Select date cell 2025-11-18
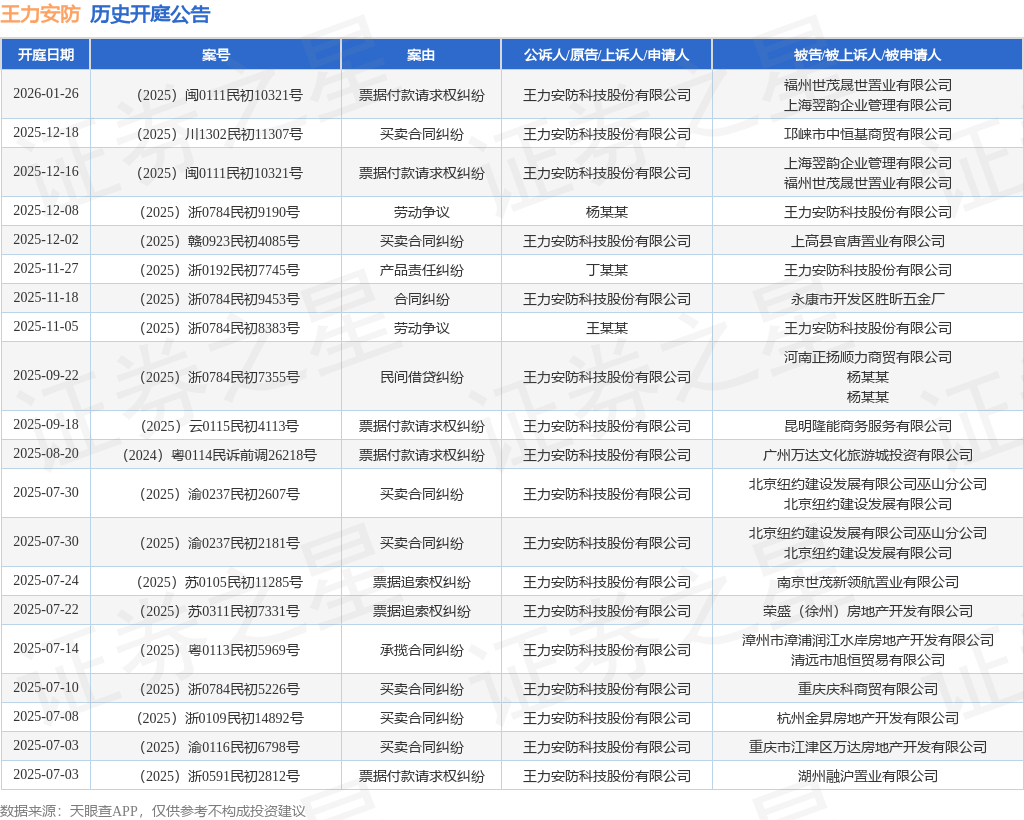This screenshot has width=1024, height=820. click(46, 298)
